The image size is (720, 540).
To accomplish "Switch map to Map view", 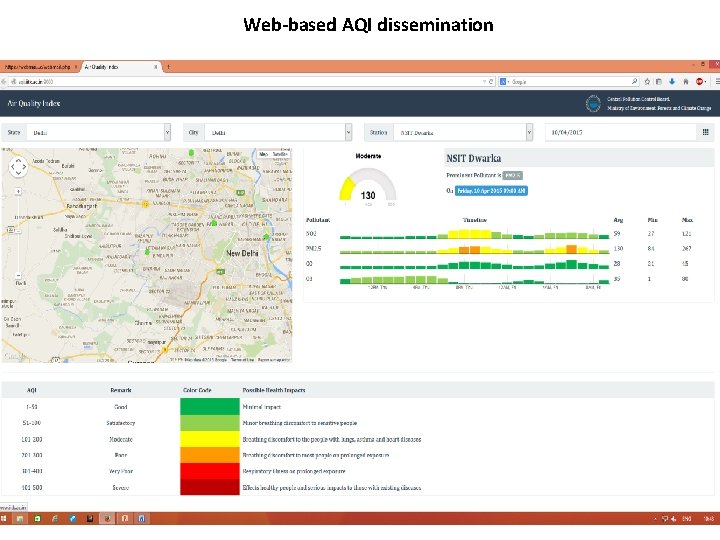I will pos(264,154).
